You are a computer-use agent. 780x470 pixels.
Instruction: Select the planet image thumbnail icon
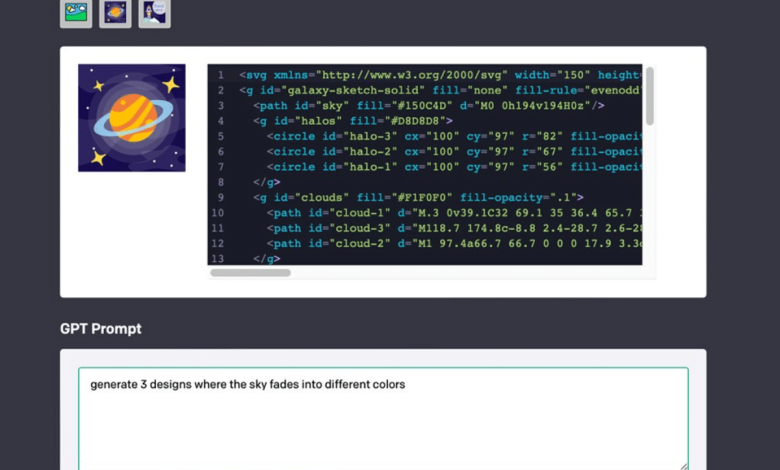(115, 13)
